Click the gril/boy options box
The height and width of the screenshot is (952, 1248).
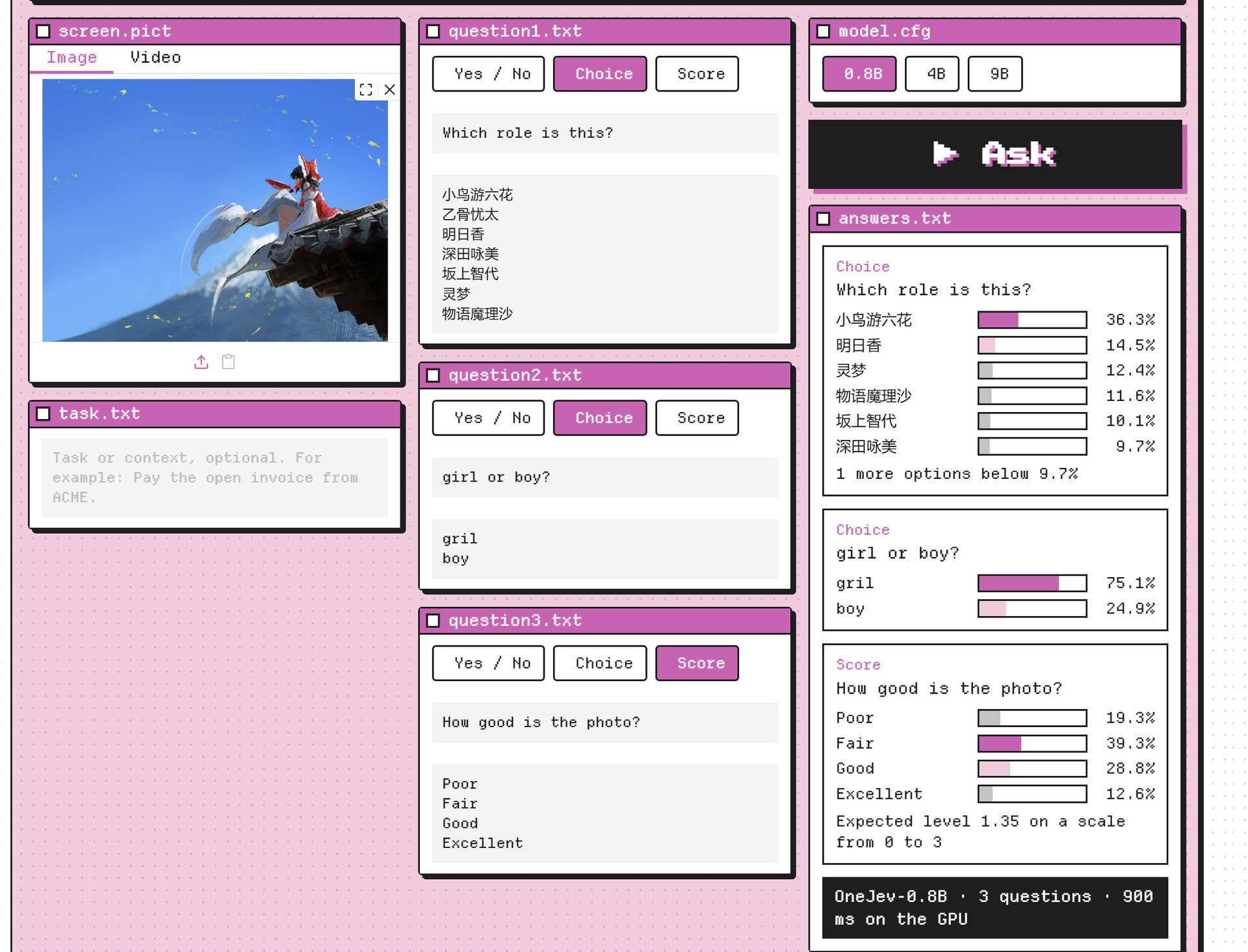(x=604, y=548)
